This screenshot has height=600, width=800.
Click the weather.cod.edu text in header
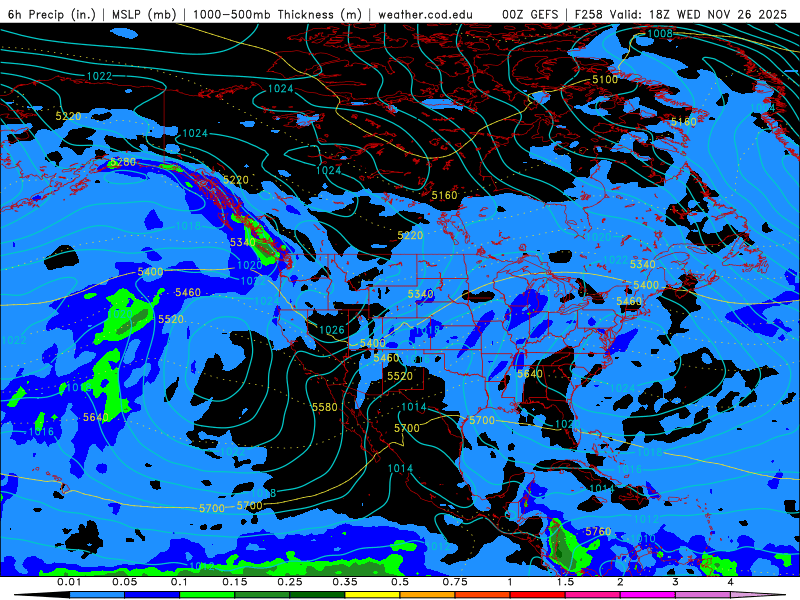pos(425,14)
